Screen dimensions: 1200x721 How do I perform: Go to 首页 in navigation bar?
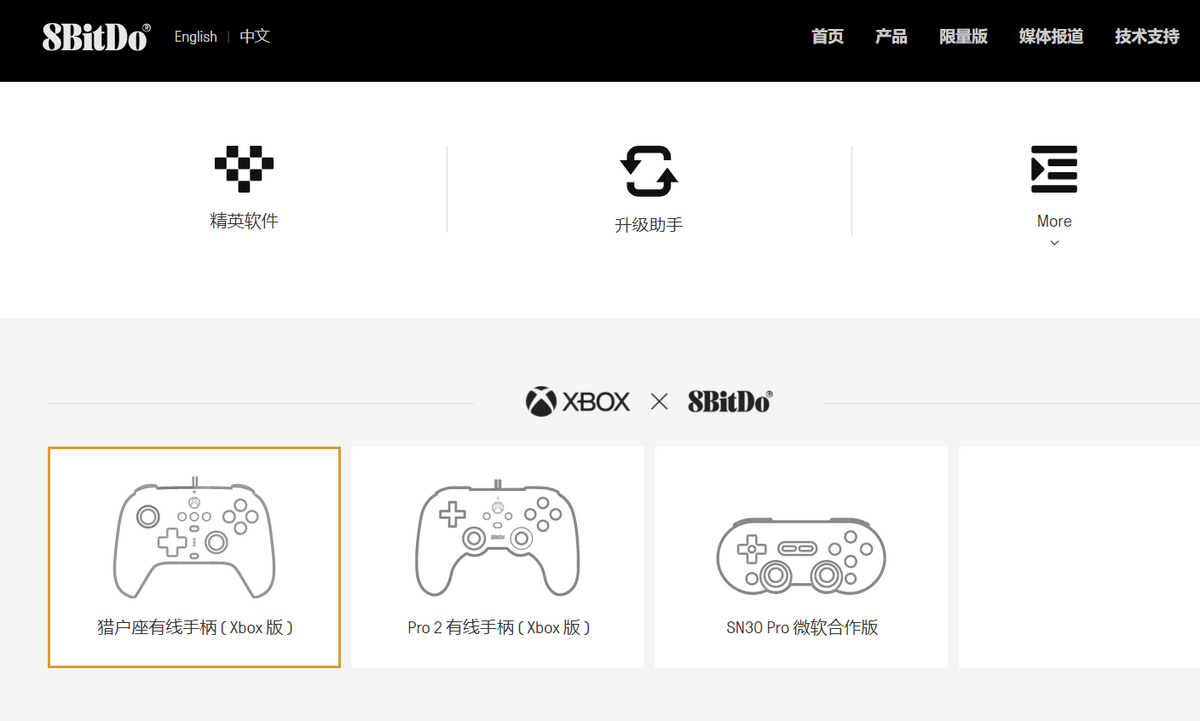pyautogui.click(x=827, y=37)
